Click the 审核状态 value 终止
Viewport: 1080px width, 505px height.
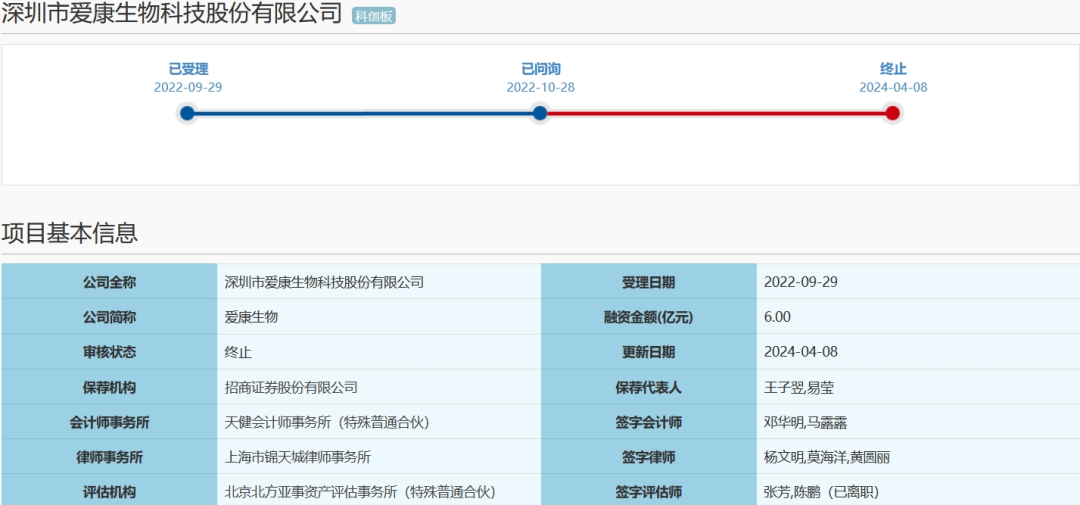coord(239,352)
